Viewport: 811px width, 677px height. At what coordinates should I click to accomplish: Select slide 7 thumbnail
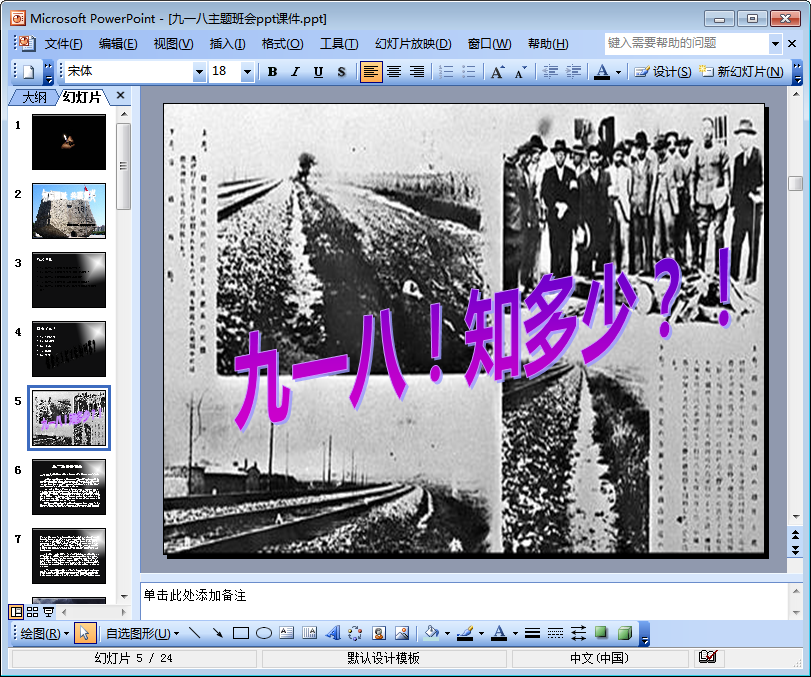[x=69, y=556]
